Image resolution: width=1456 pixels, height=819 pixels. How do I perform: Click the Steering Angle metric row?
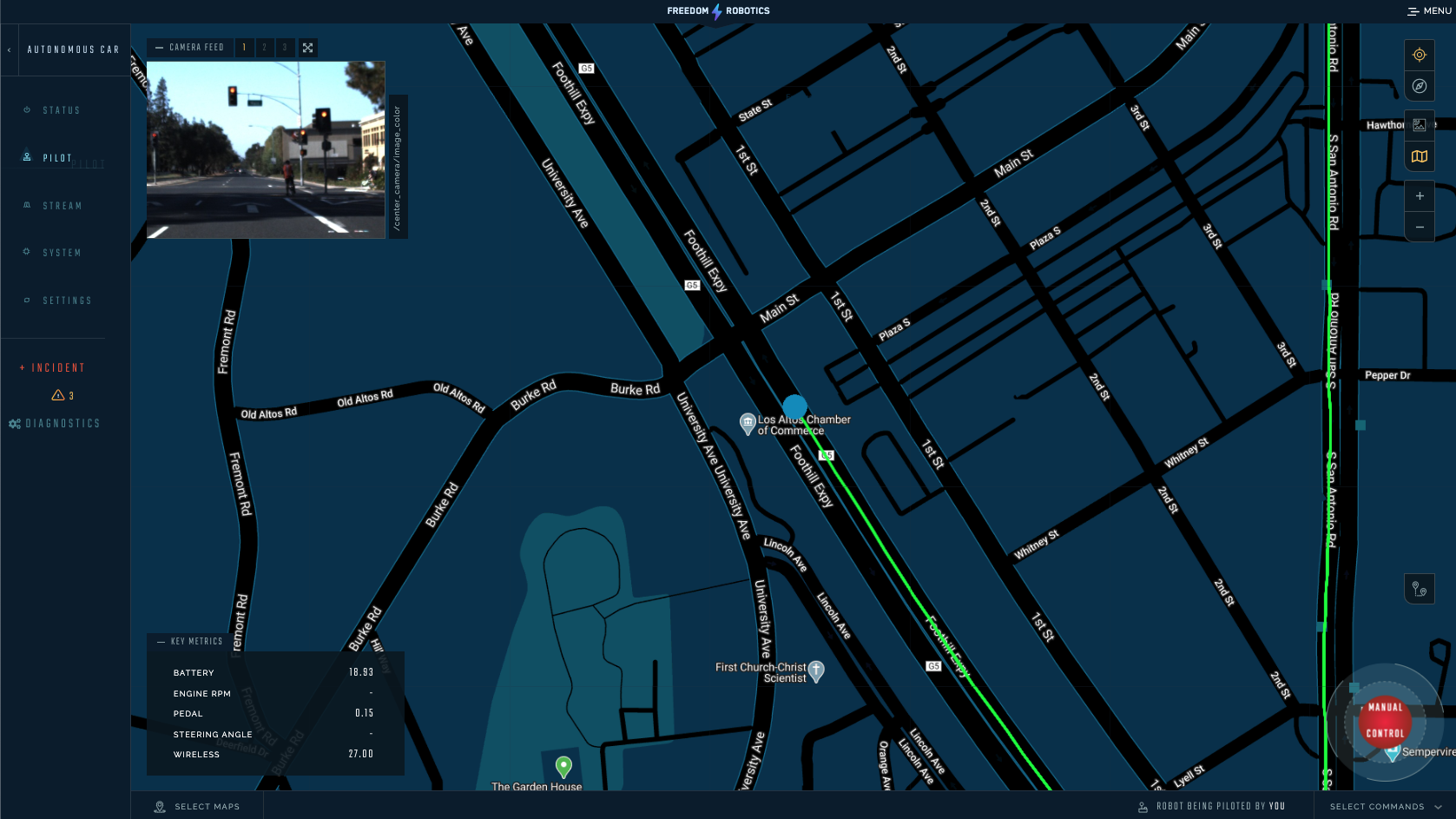click(x=273, y=734)
